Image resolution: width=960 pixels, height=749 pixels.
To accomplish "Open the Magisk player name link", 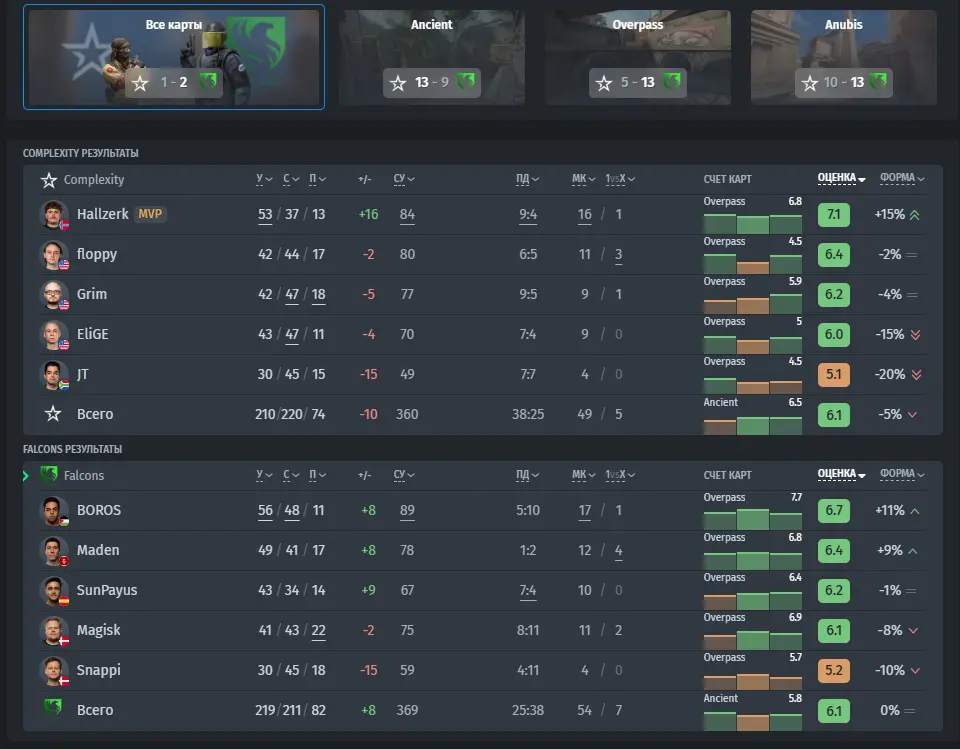I will click(99, 630).
